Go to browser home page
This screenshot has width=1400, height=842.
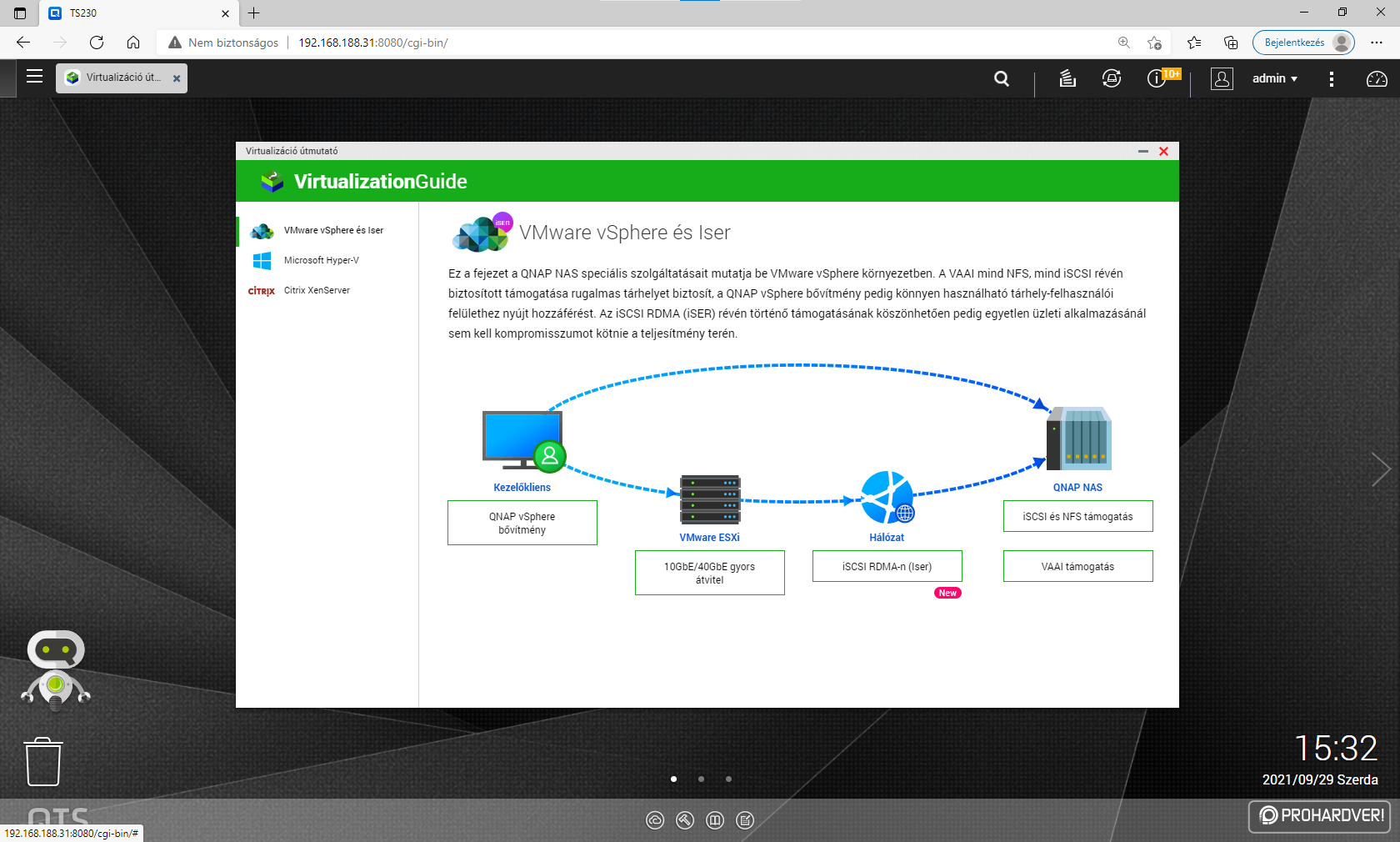coord(133,43)
